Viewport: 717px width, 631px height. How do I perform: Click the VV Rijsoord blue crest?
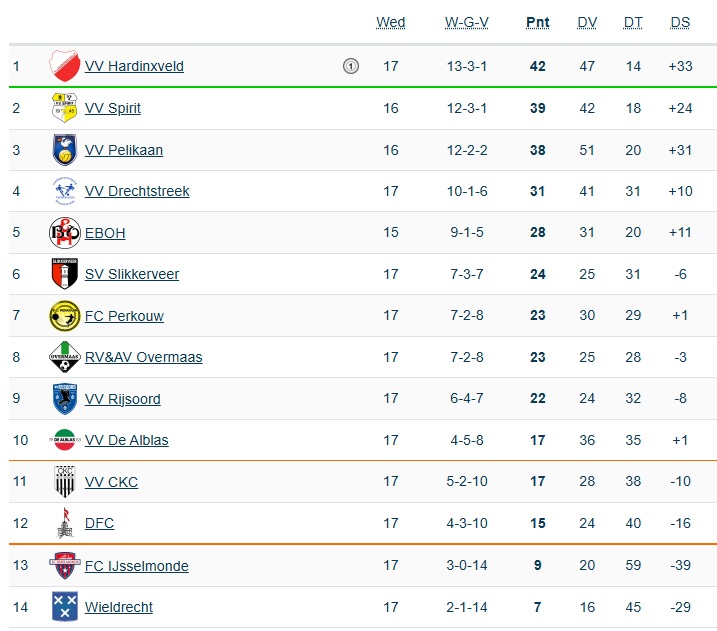(65, 399)
